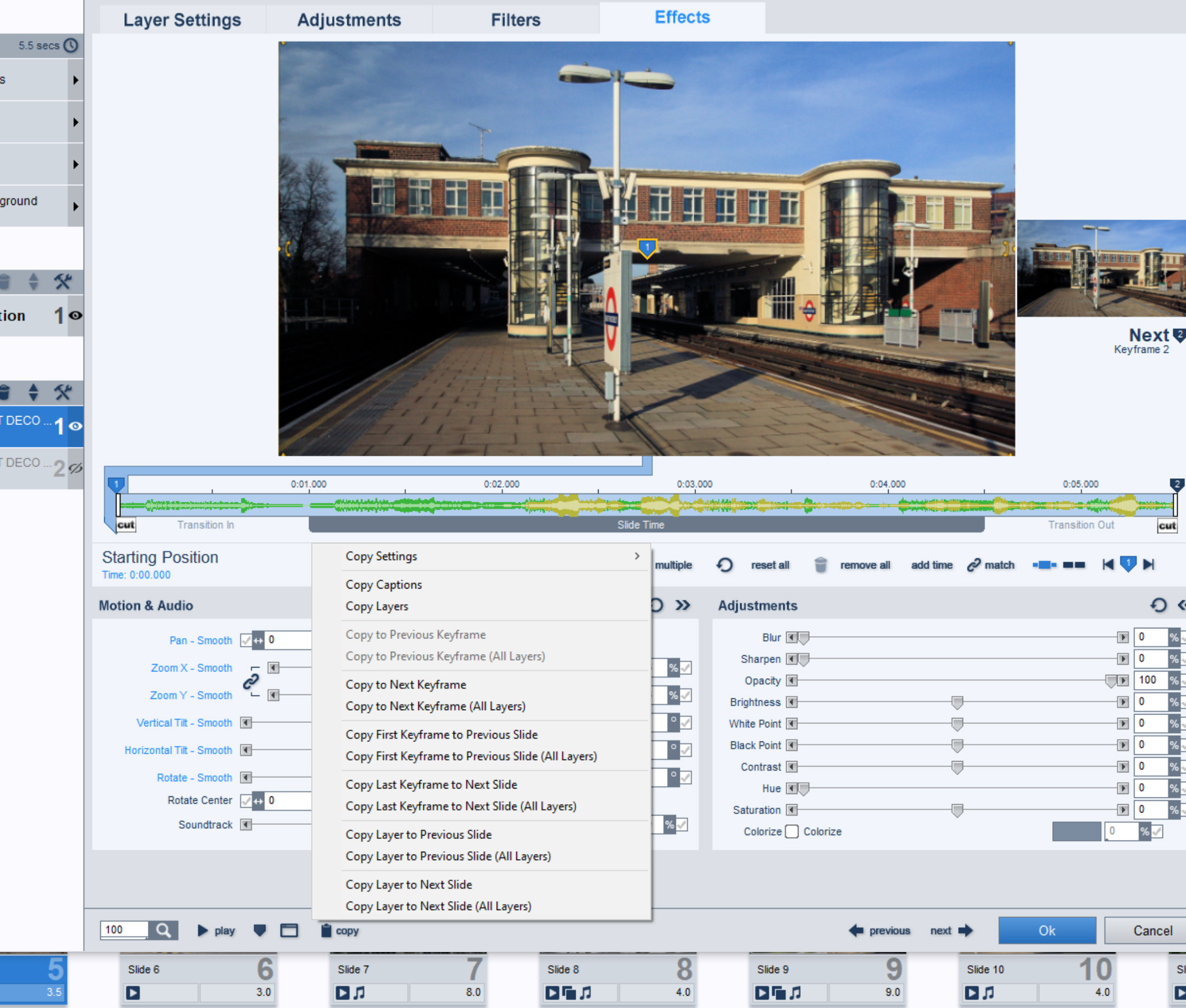Screen dimensions: 1186x1008
Task: Click the reset all circular arrow icon
Action: 725,565
